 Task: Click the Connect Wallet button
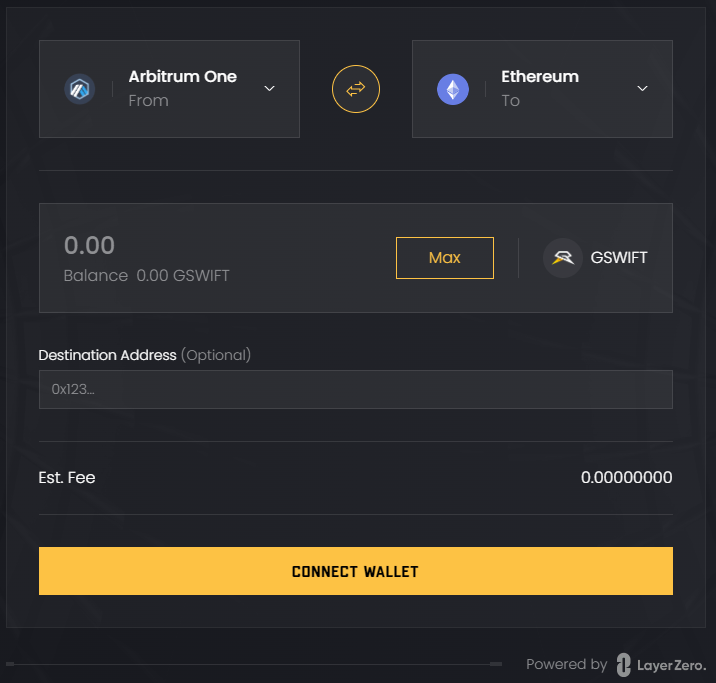[x=355, y=571]
